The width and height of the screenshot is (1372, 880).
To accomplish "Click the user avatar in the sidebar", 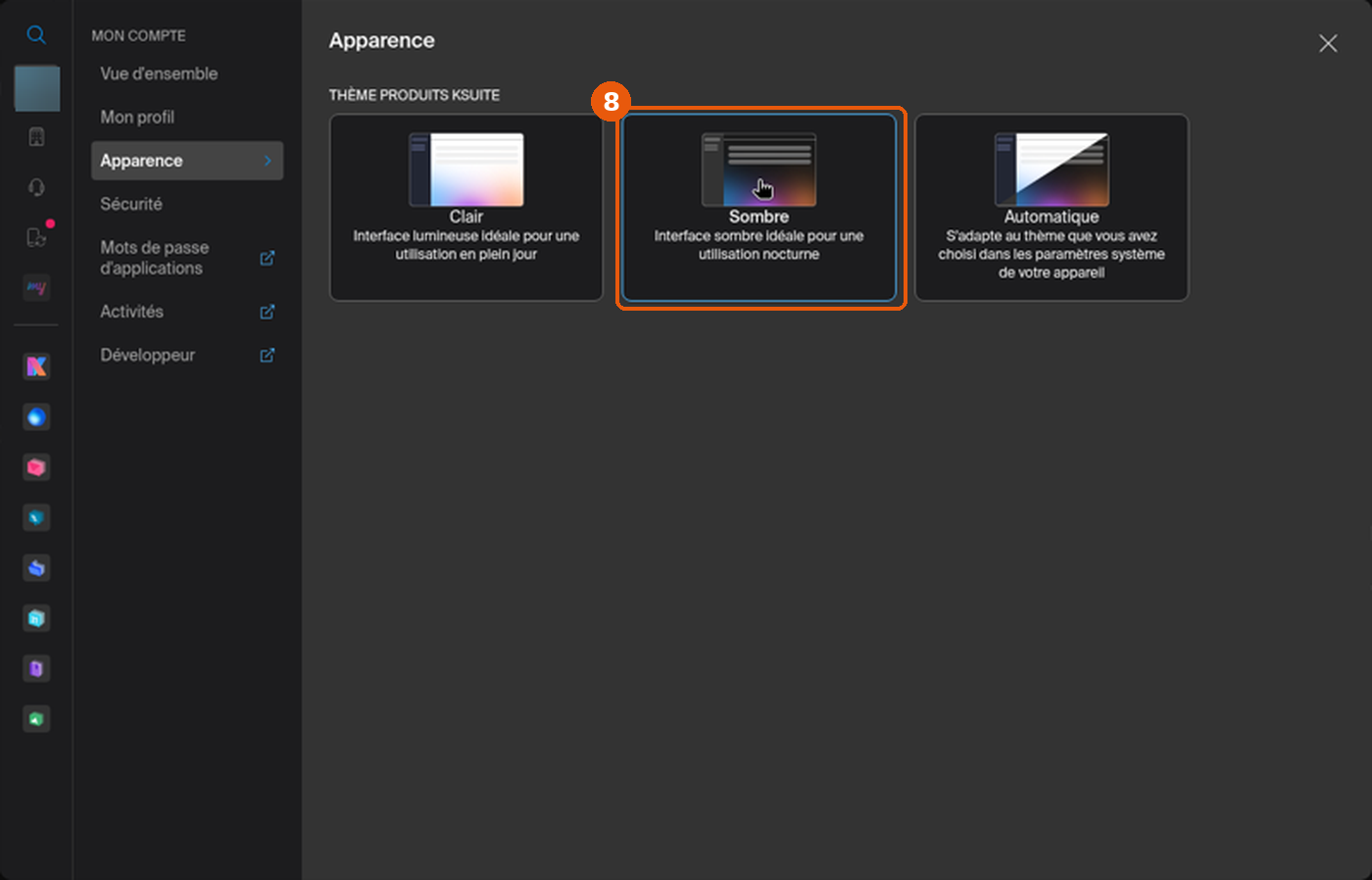I will [37, 89].
